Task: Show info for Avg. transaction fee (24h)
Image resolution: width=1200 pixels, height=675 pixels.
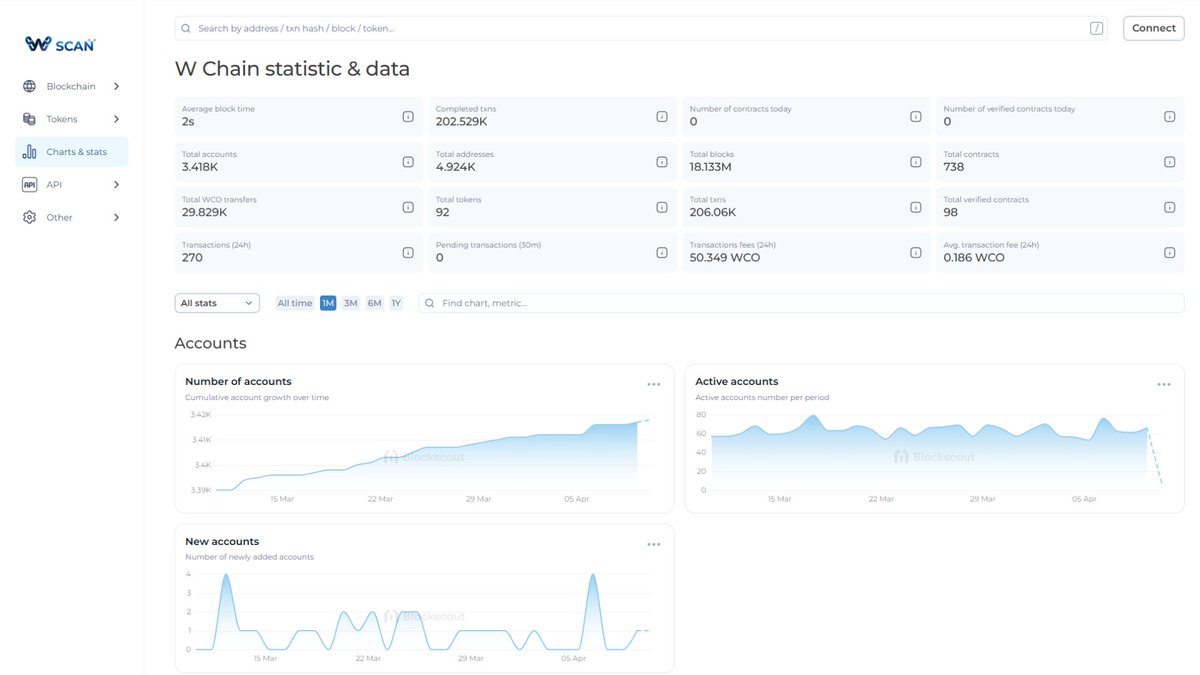Action: [1170, 252]
